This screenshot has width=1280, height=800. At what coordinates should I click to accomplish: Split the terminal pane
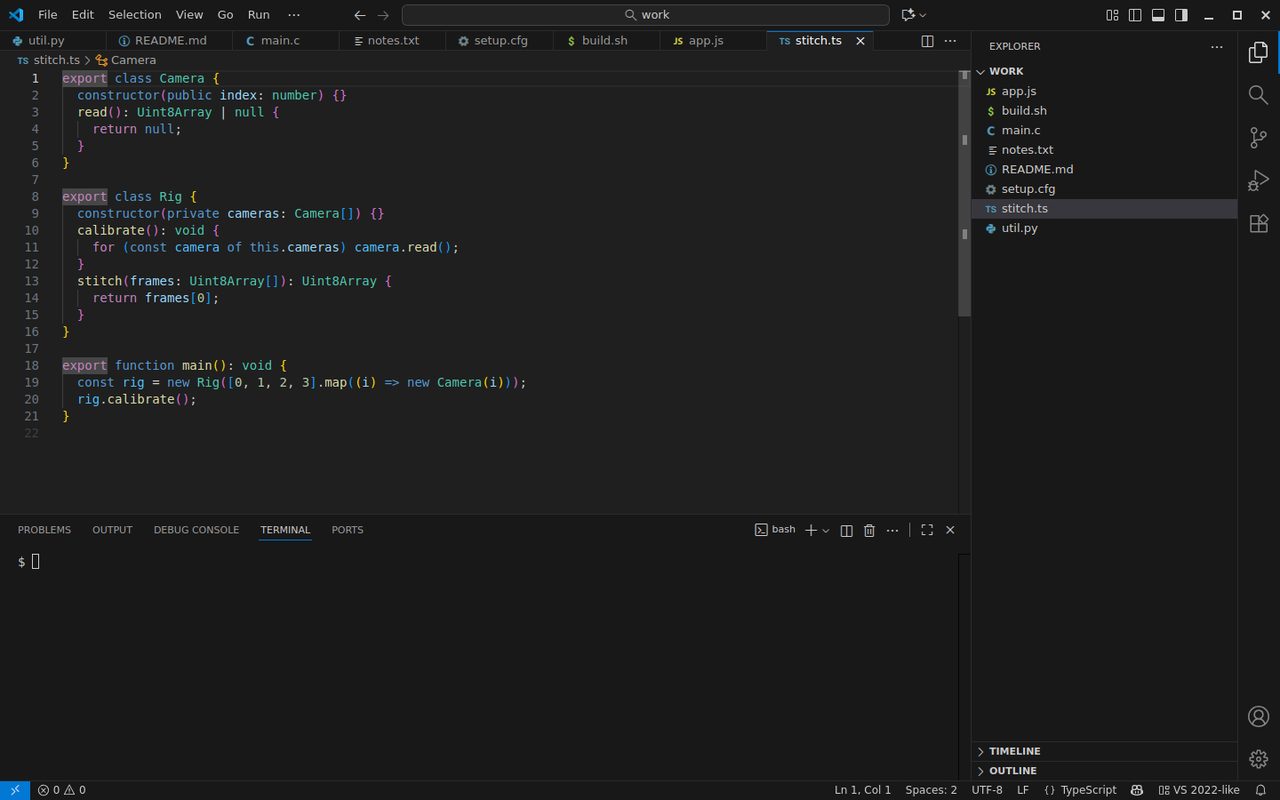tap(846, 530)
